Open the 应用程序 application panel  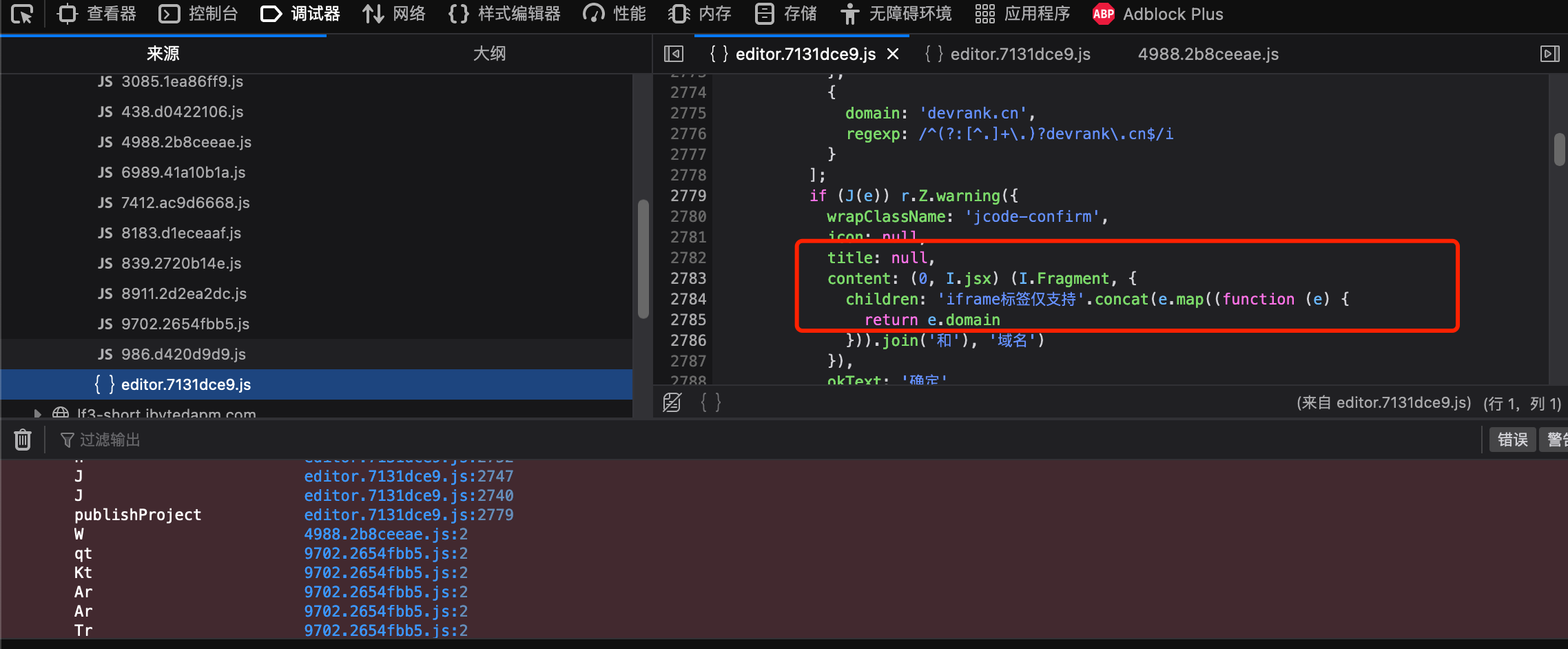click(x=1022, y=14)
